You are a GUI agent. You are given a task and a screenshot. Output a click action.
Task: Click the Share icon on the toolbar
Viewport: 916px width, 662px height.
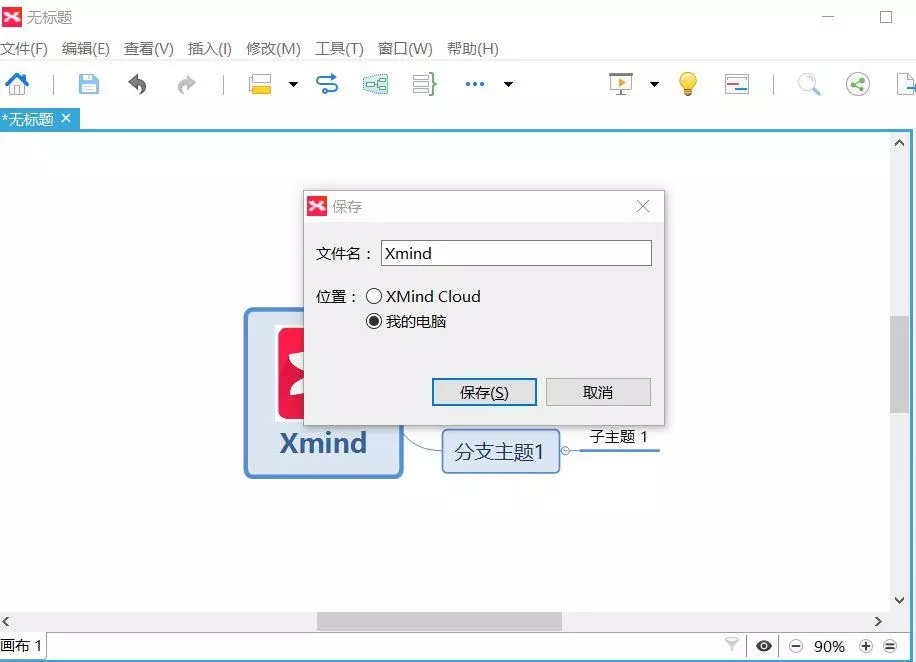pos(857,84)
